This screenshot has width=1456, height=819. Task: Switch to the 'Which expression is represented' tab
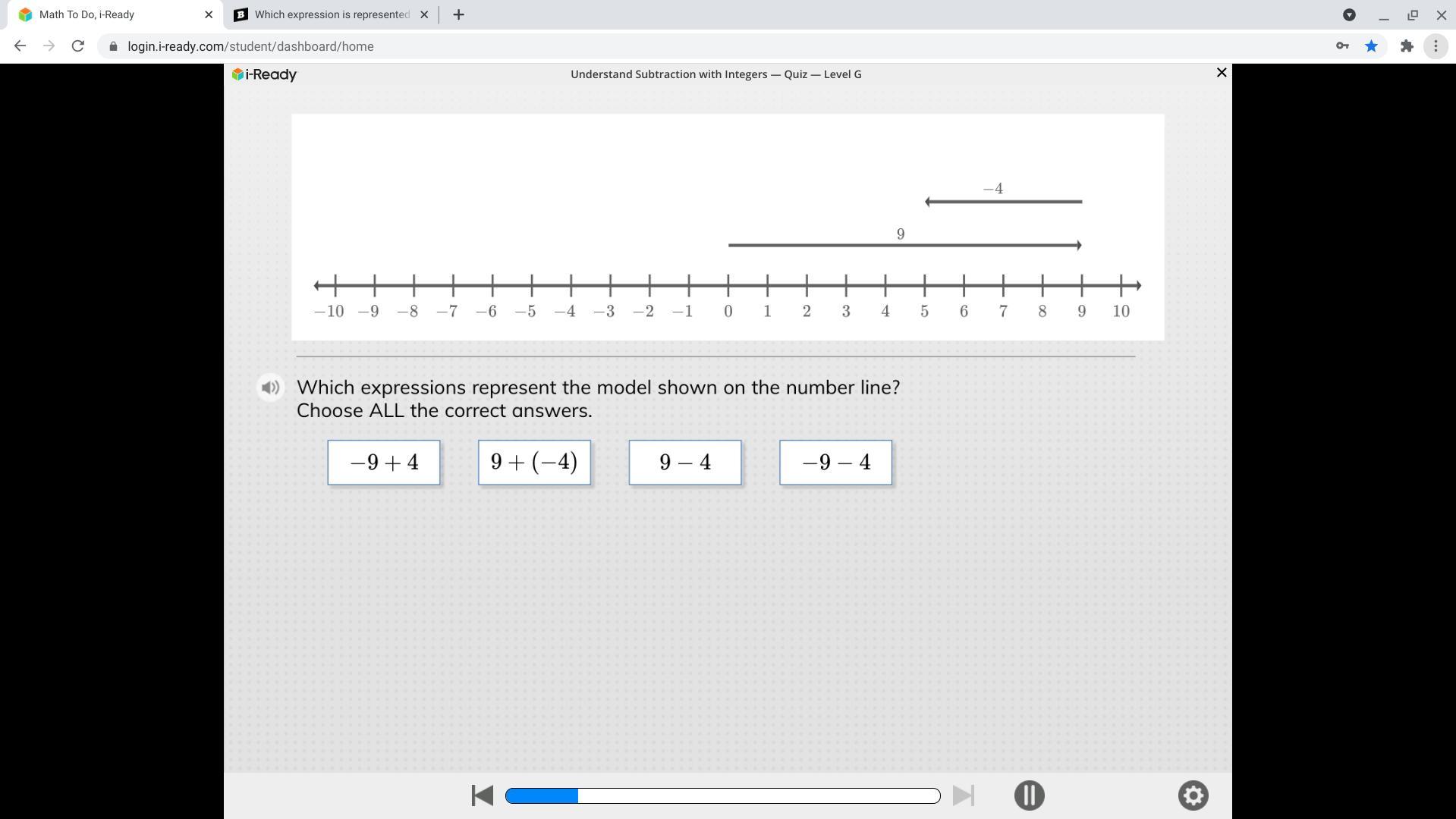point(332,14)
